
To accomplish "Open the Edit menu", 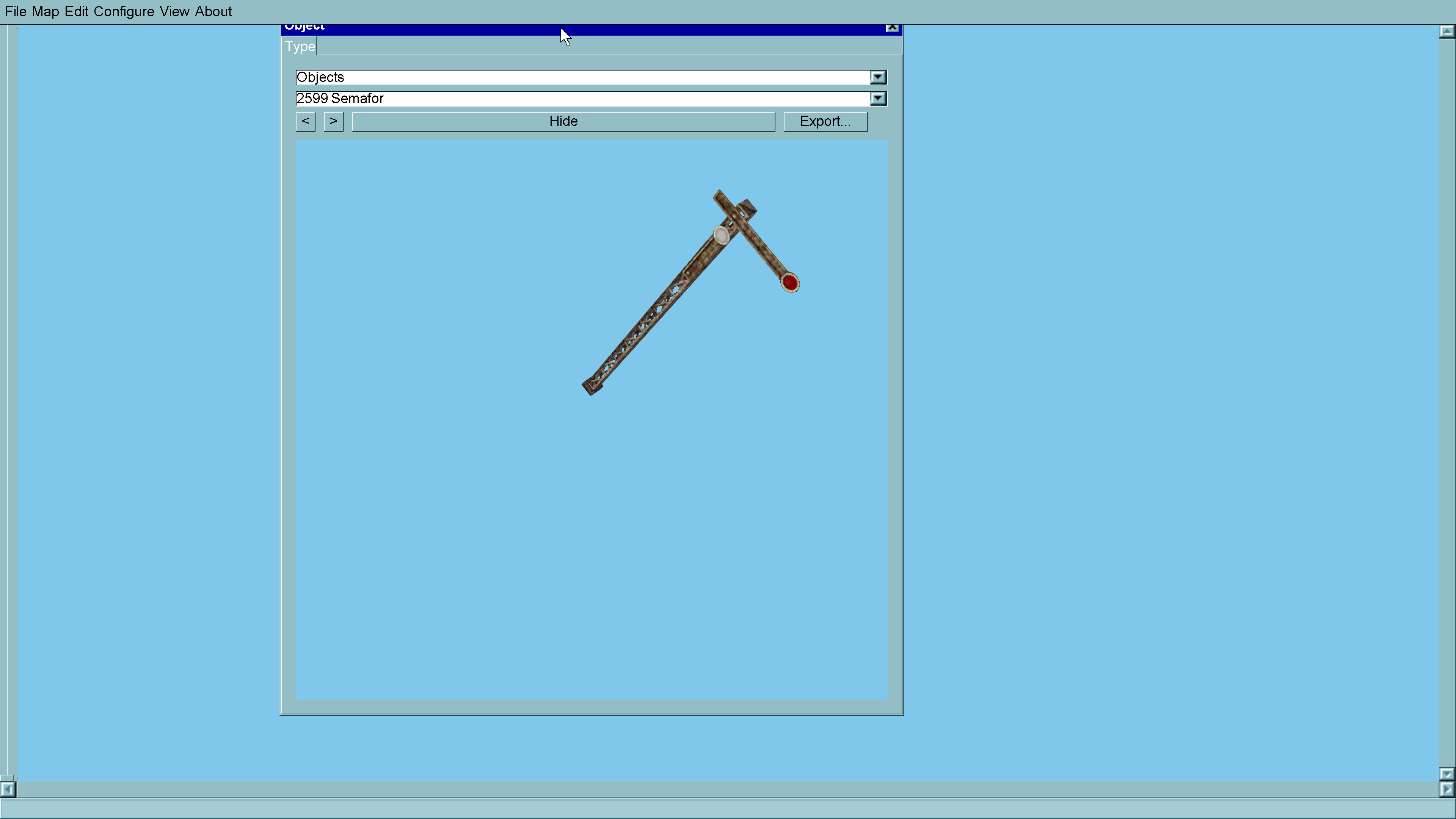I will [76, 11].
